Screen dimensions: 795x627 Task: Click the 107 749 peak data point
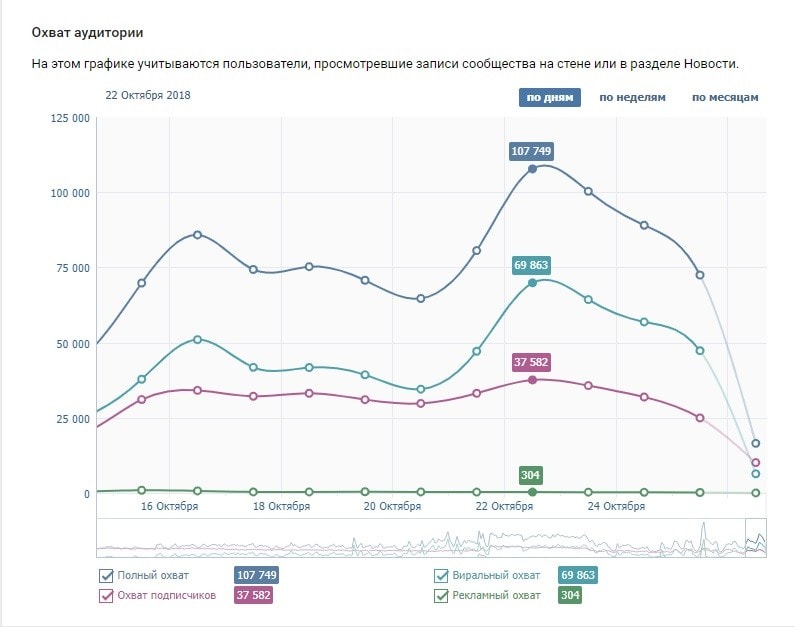click(x=532, y=169)
